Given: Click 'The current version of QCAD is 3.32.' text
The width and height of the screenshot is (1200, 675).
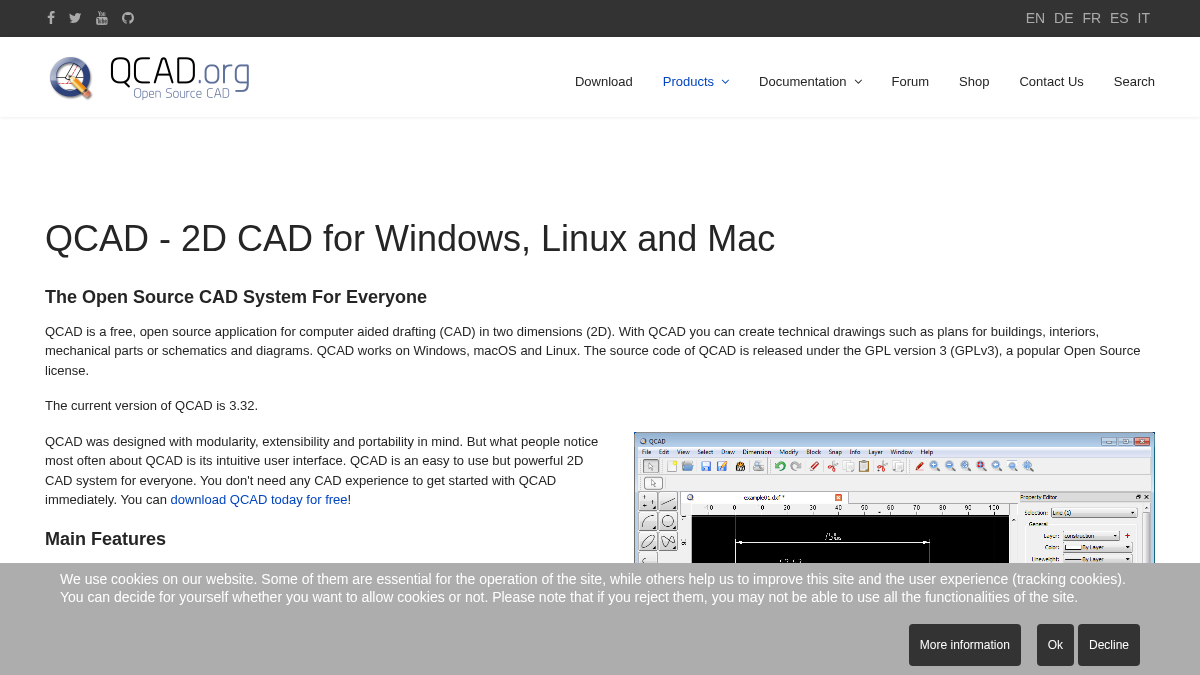Looking at the screenshot, I should click(x=151, y=405).
